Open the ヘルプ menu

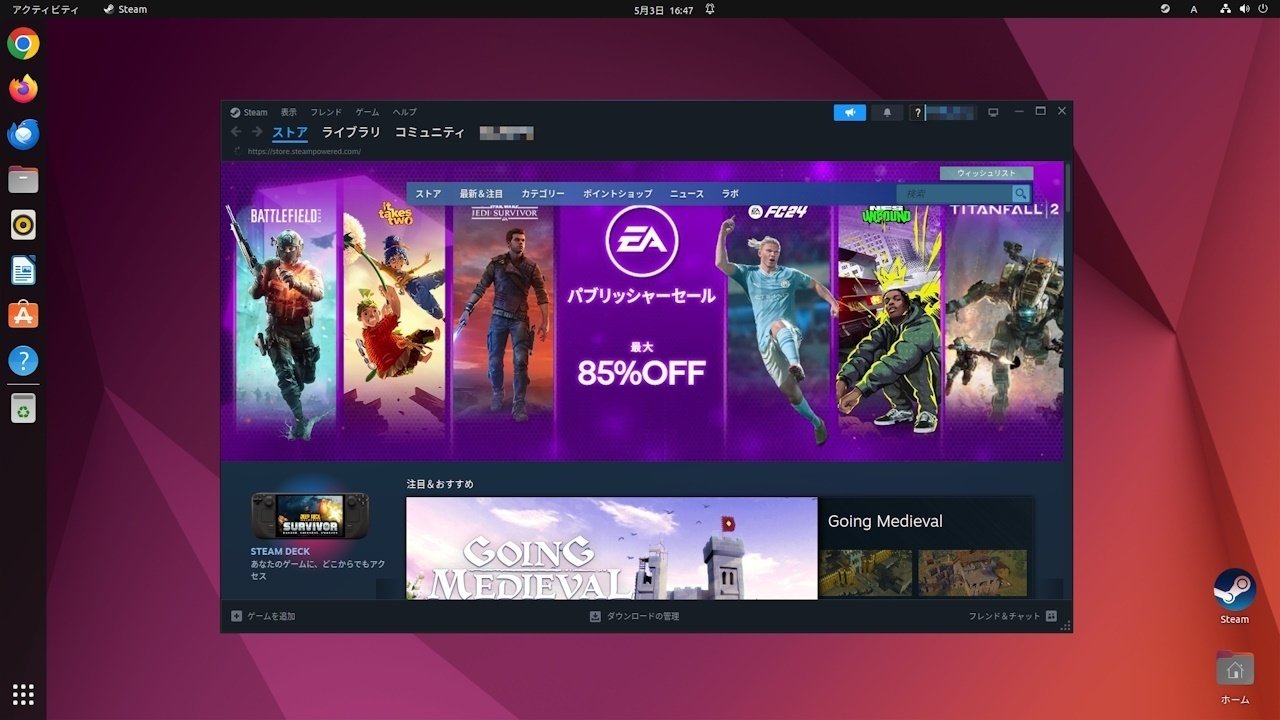pyautogui.click(x=405, y=112)
